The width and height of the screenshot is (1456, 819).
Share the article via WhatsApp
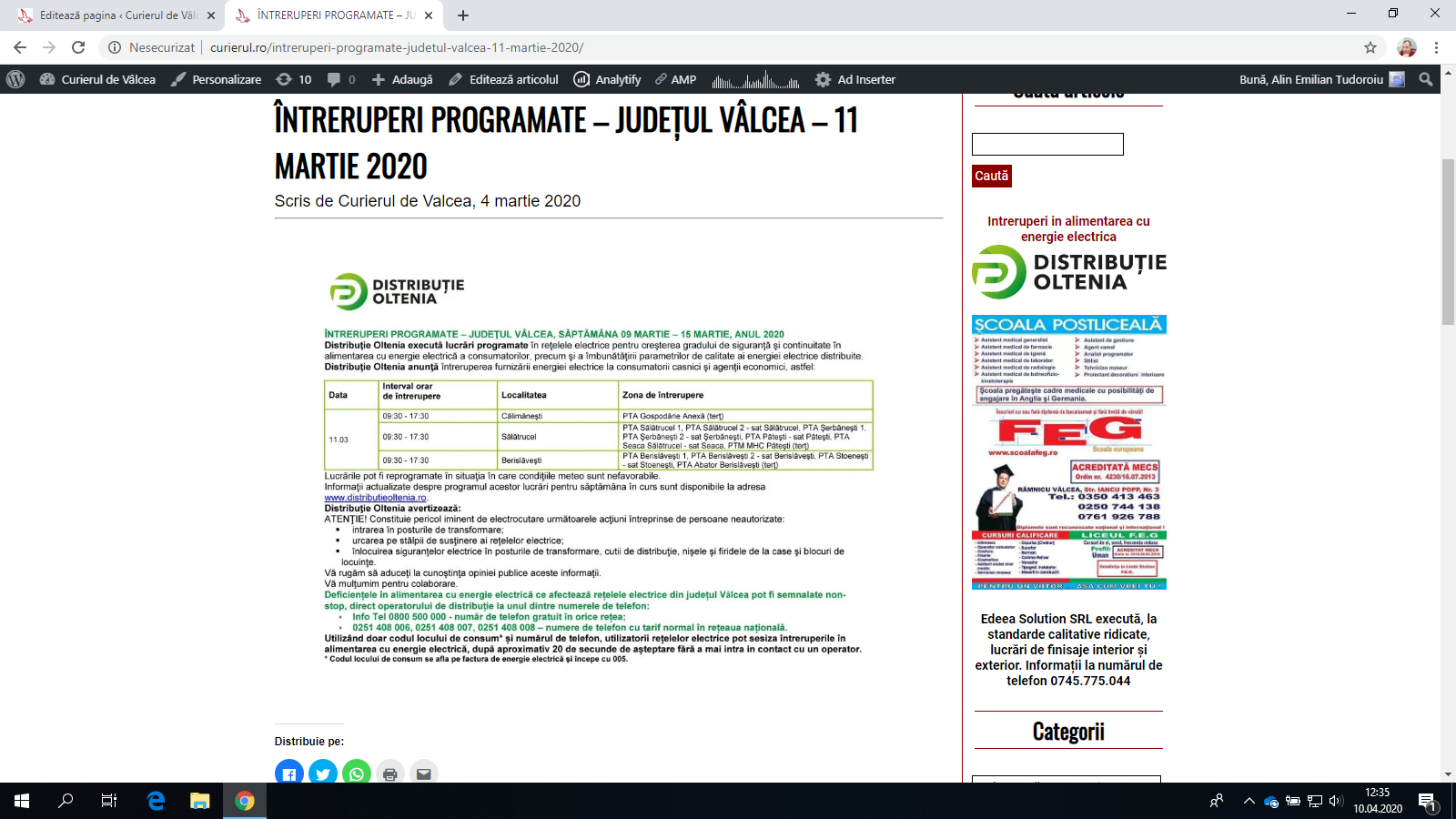coord(357,773)
